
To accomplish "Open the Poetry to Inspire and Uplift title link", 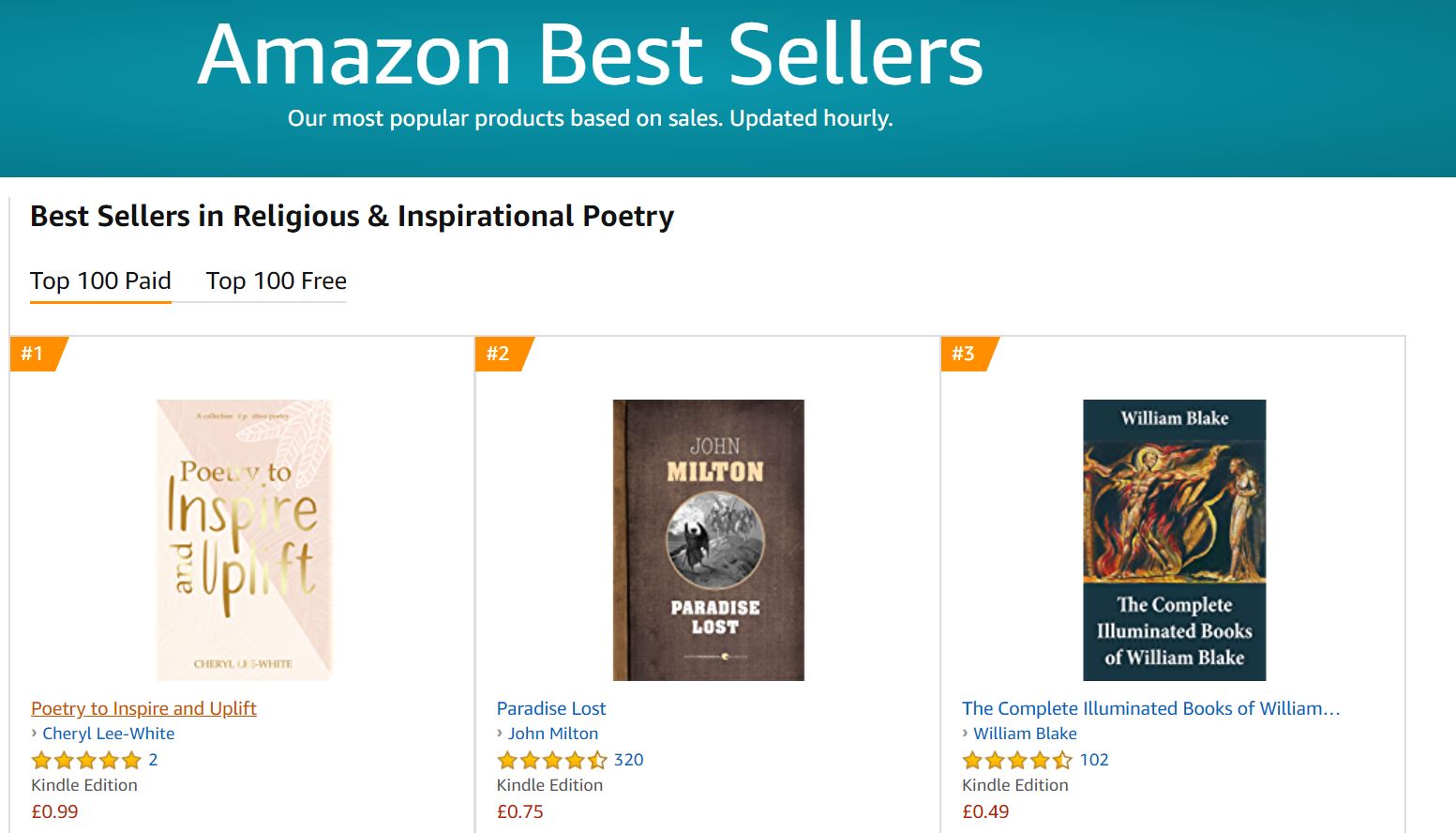I will click(143, 708).
